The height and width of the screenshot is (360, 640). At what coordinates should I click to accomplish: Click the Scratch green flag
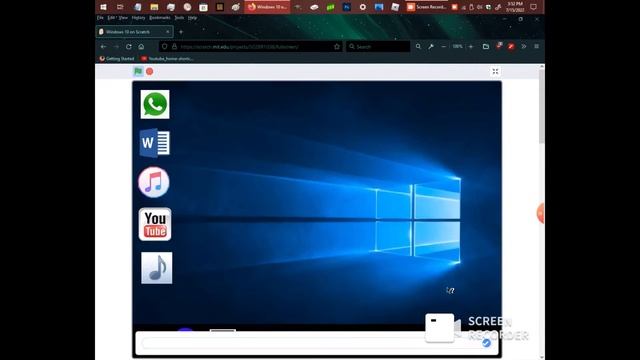[x=138, y=71]
